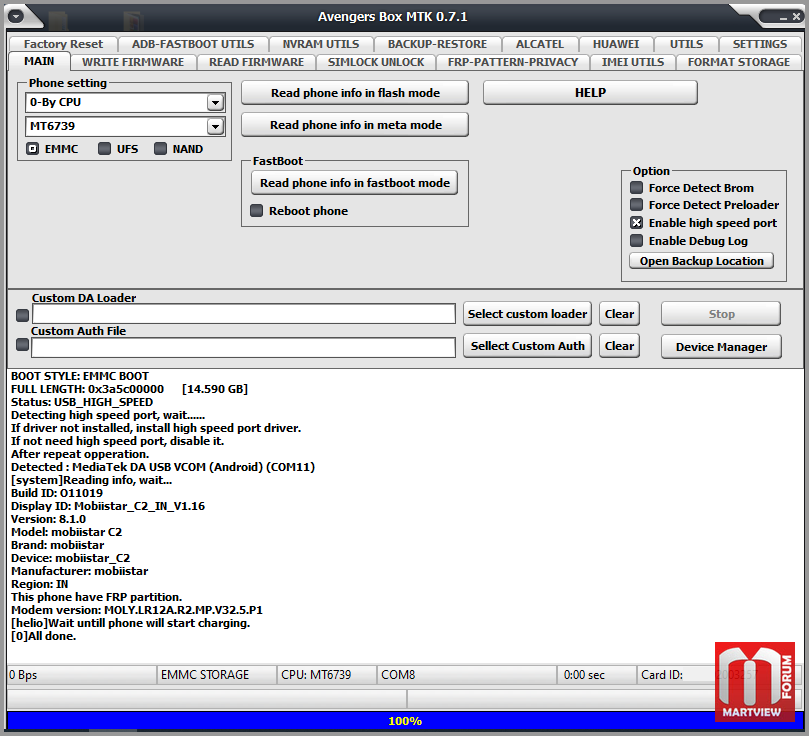809x736 pixels.
Task: Click 'This phone have FRP partition.' log line
Action: (96, 597)
